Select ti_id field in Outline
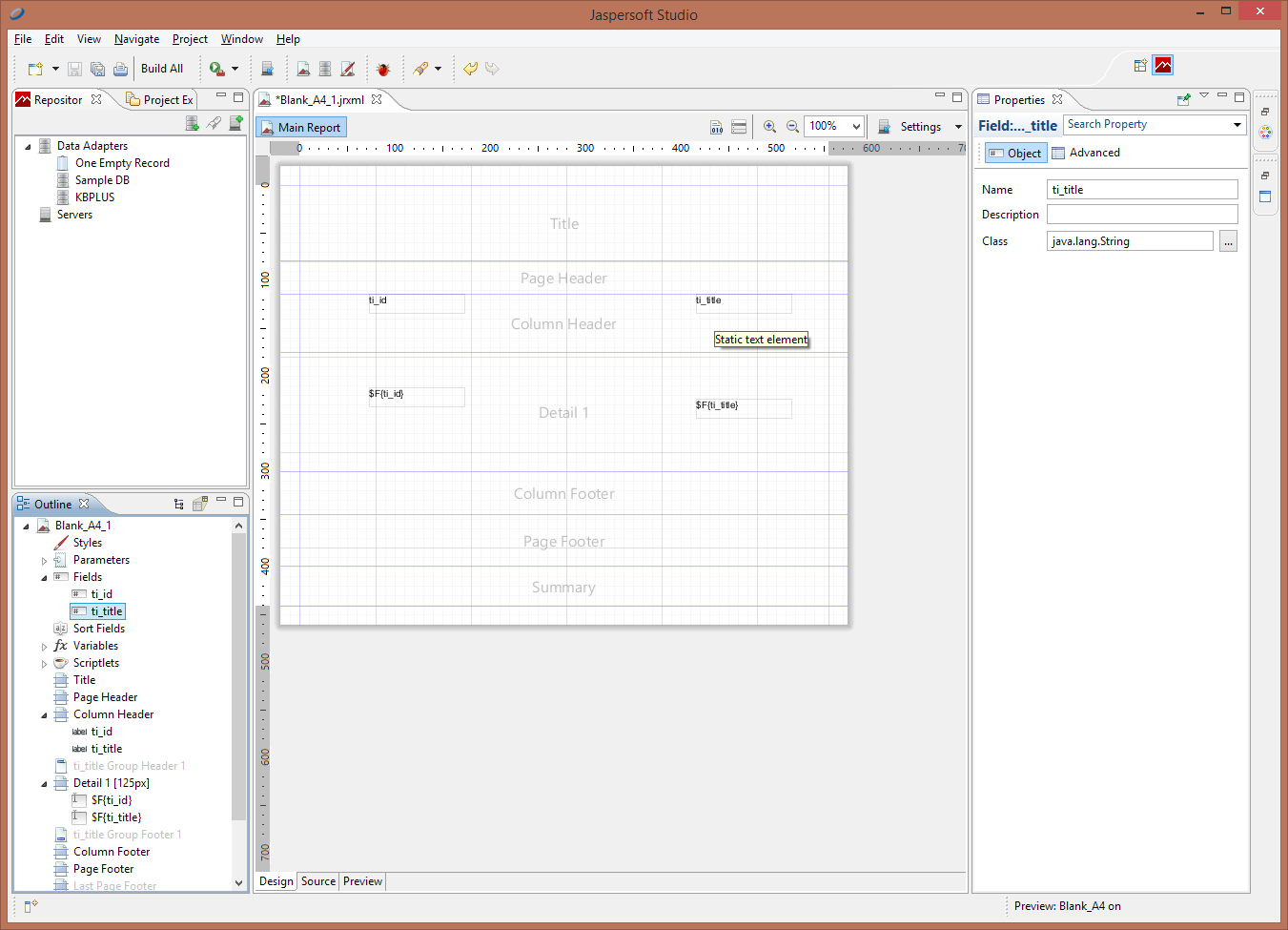Screen dimensions: 1288x930 click(x=101, y=594)
